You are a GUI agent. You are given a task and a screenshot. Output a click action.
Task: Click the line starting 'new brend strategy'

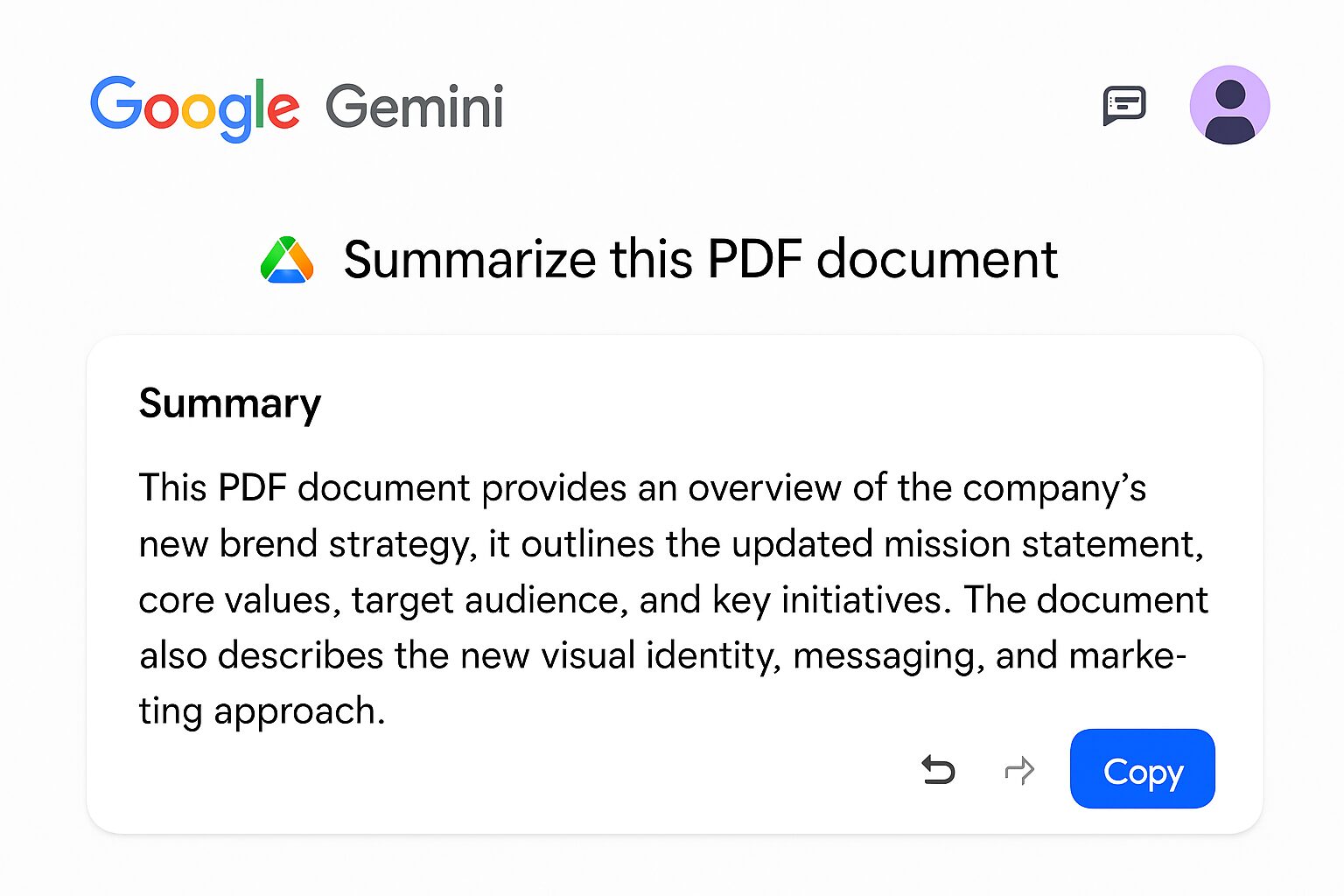(671, 544)
